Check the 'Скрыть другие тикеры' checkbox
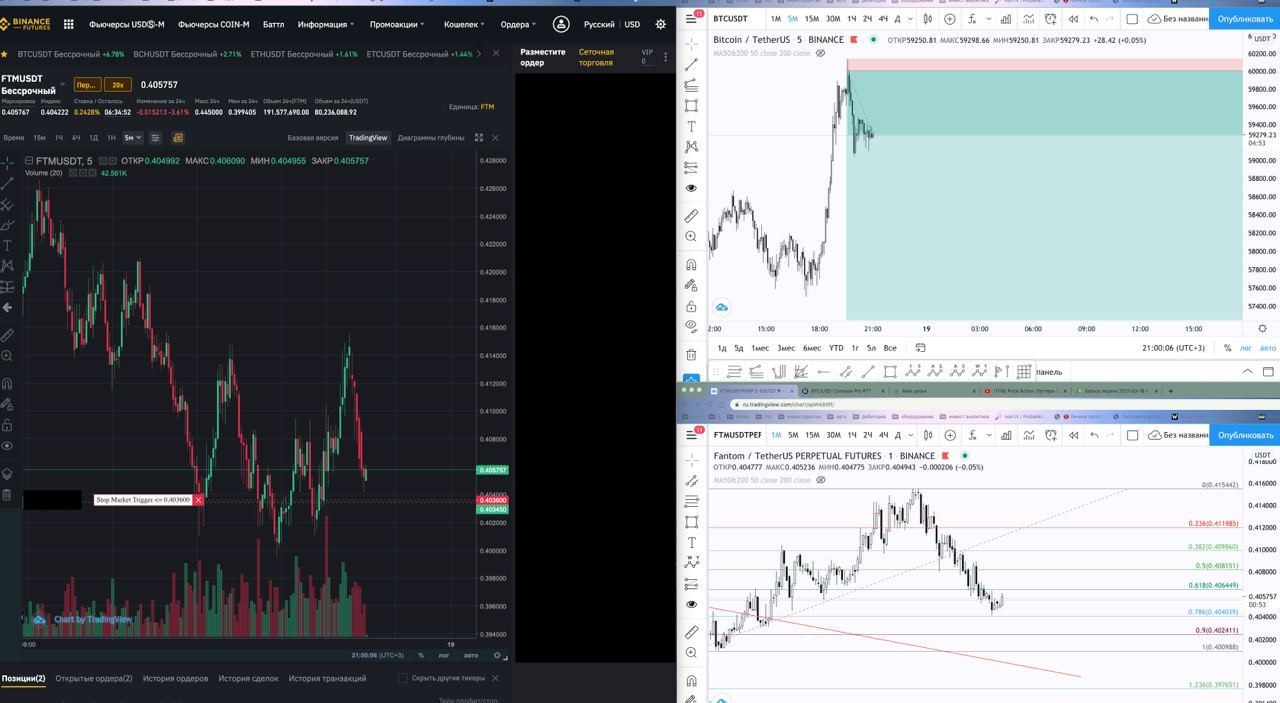The image size is (1280, 703). (403, 678)
